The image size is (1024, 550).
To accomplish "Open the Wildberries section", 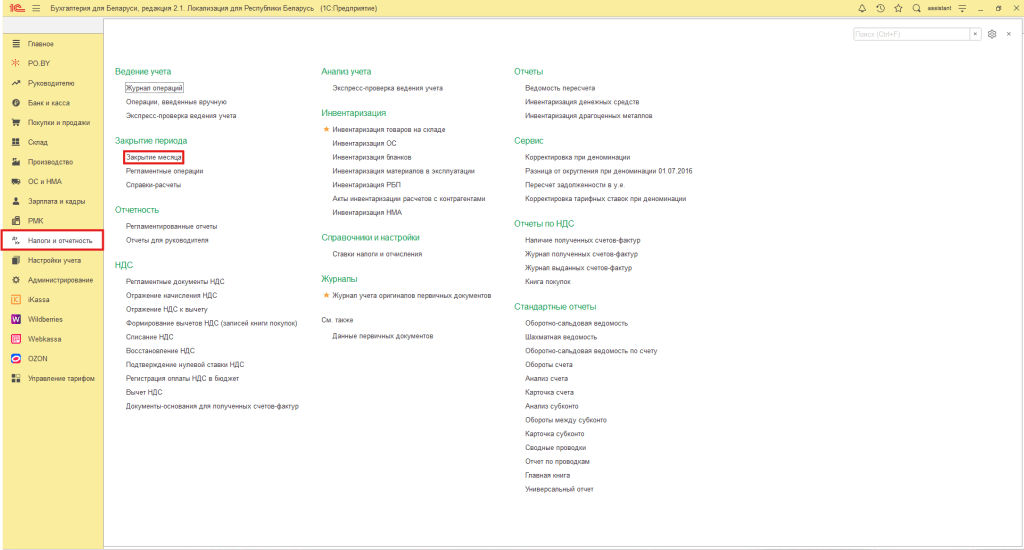I will pyautogui.click(x=45, y=319).
